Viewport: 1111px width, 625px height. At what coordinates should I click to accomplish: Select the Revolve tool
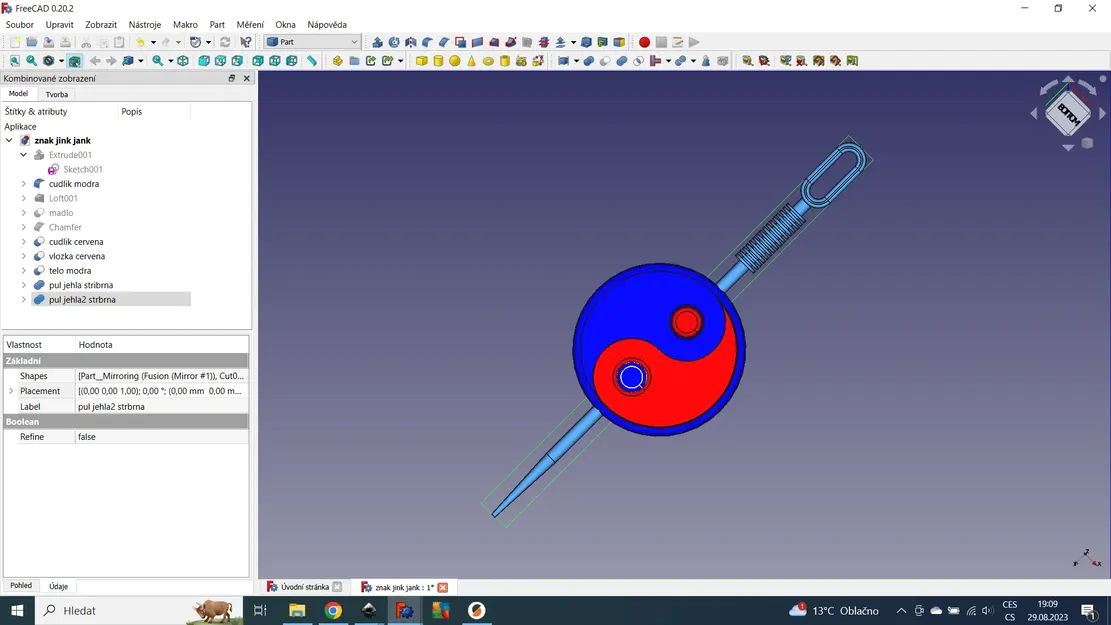click(393, 42)
